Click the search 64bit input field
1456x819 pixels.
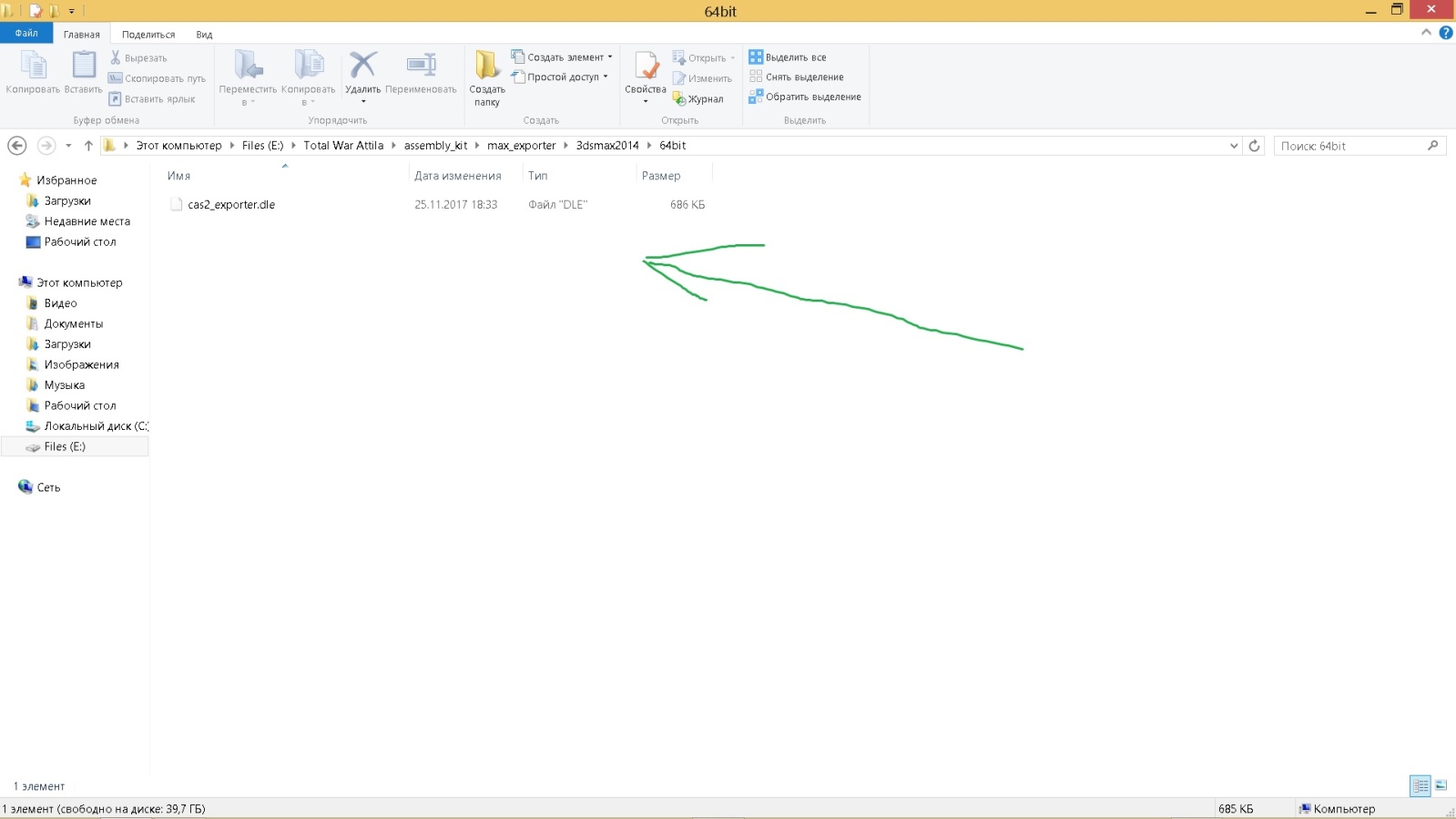[x=1348, y=146]
